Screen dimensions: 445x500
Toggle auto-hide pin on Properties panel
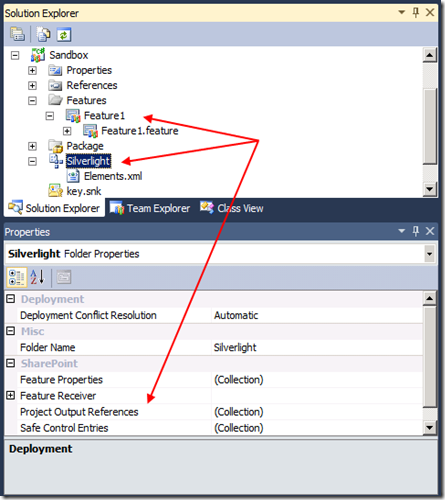(416, 231)
